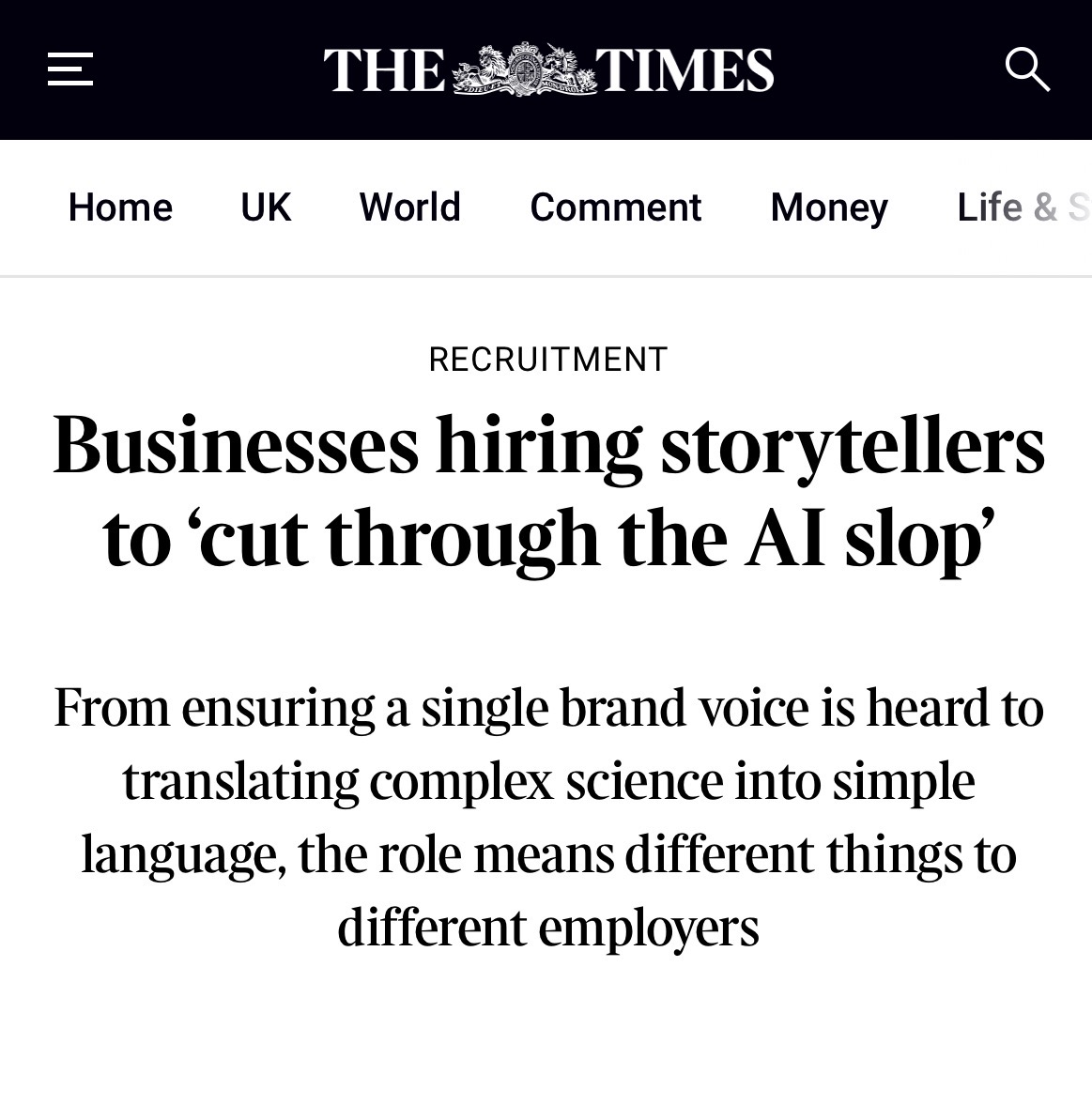
Task: Click the word 'storytellers' in the headline
Action: (853, 445)
